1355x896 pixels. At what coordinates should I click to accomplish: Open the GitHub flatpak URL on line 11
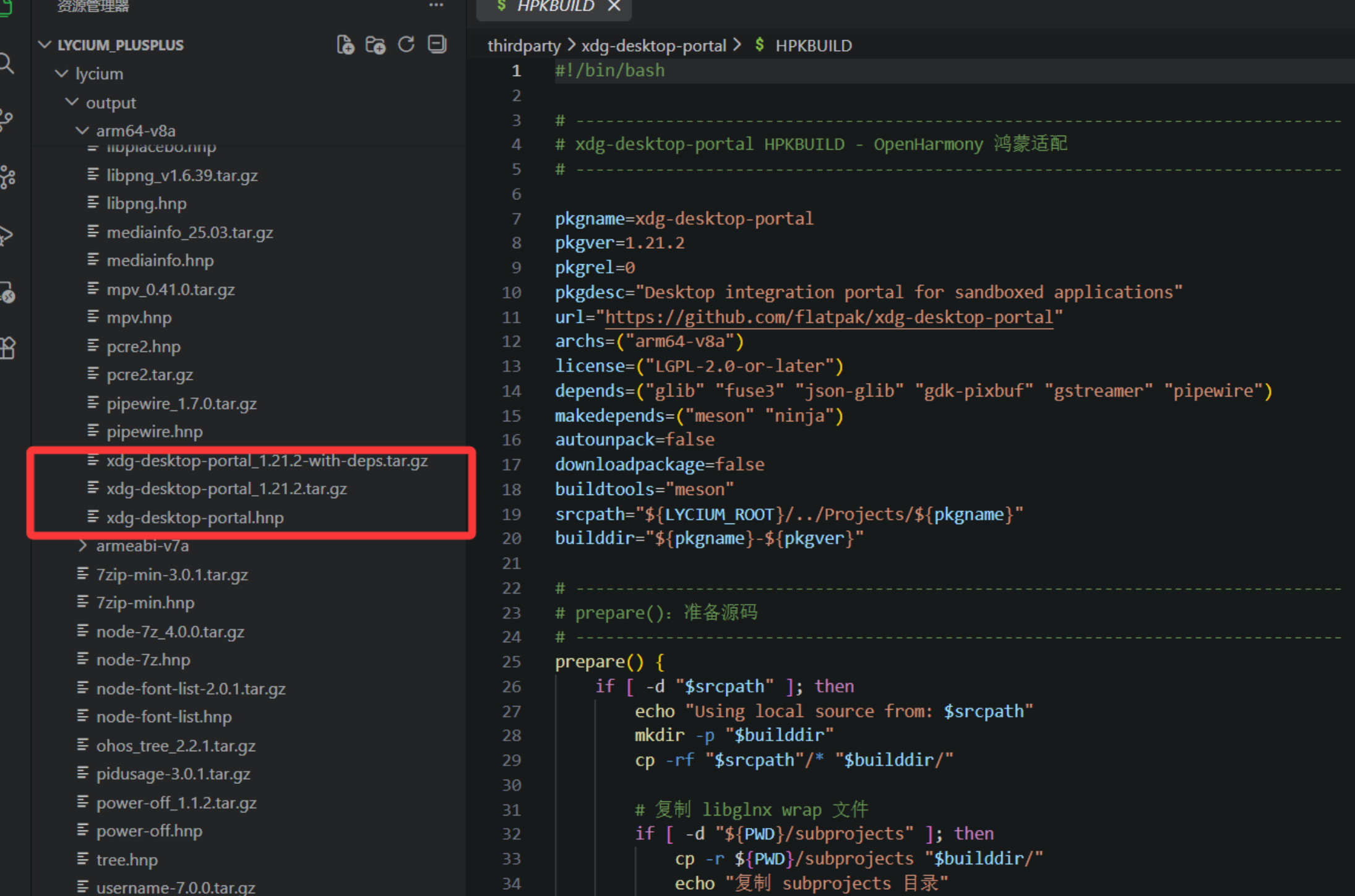[829, 317]
